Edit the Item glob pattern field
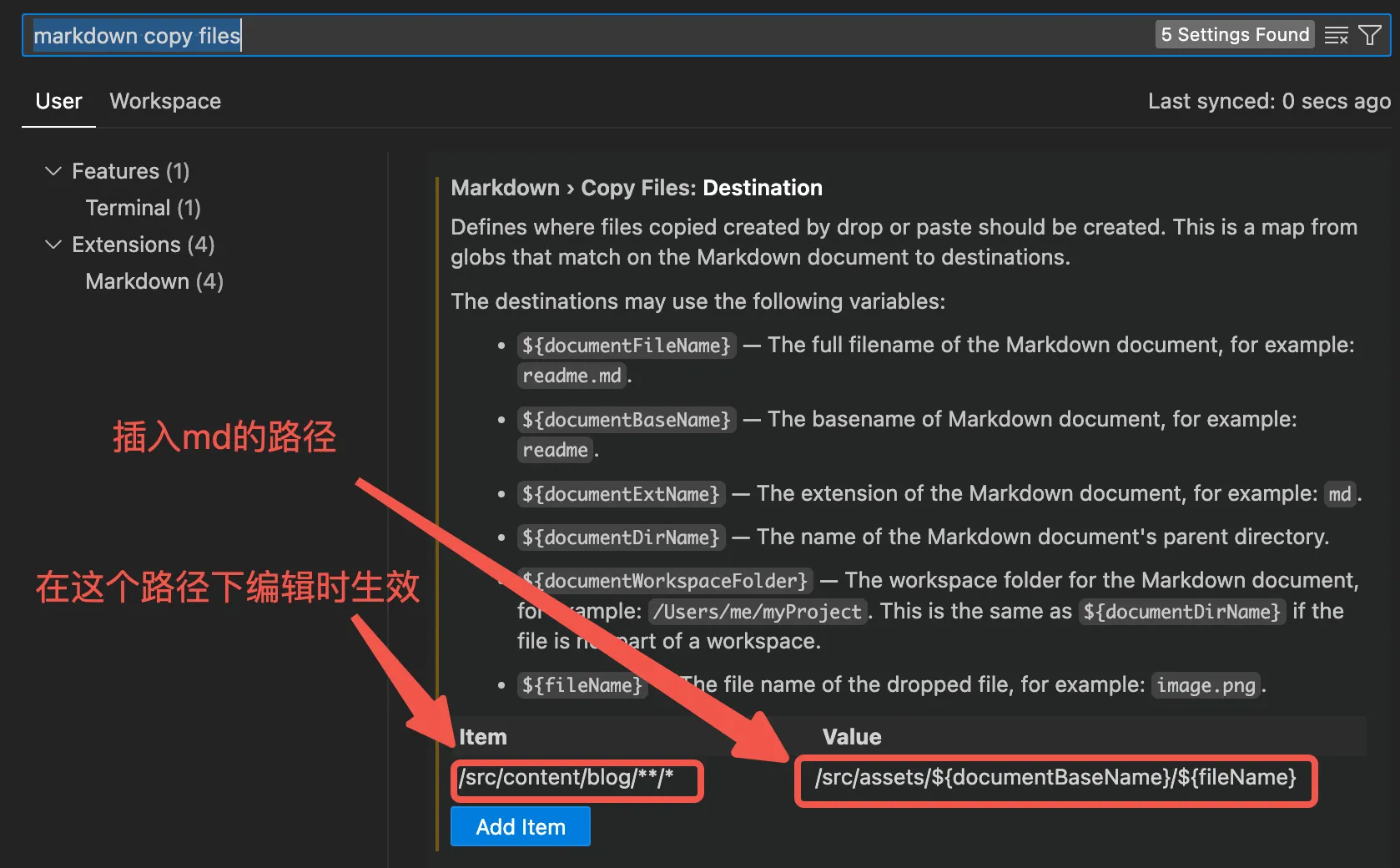 click(576, 779)
